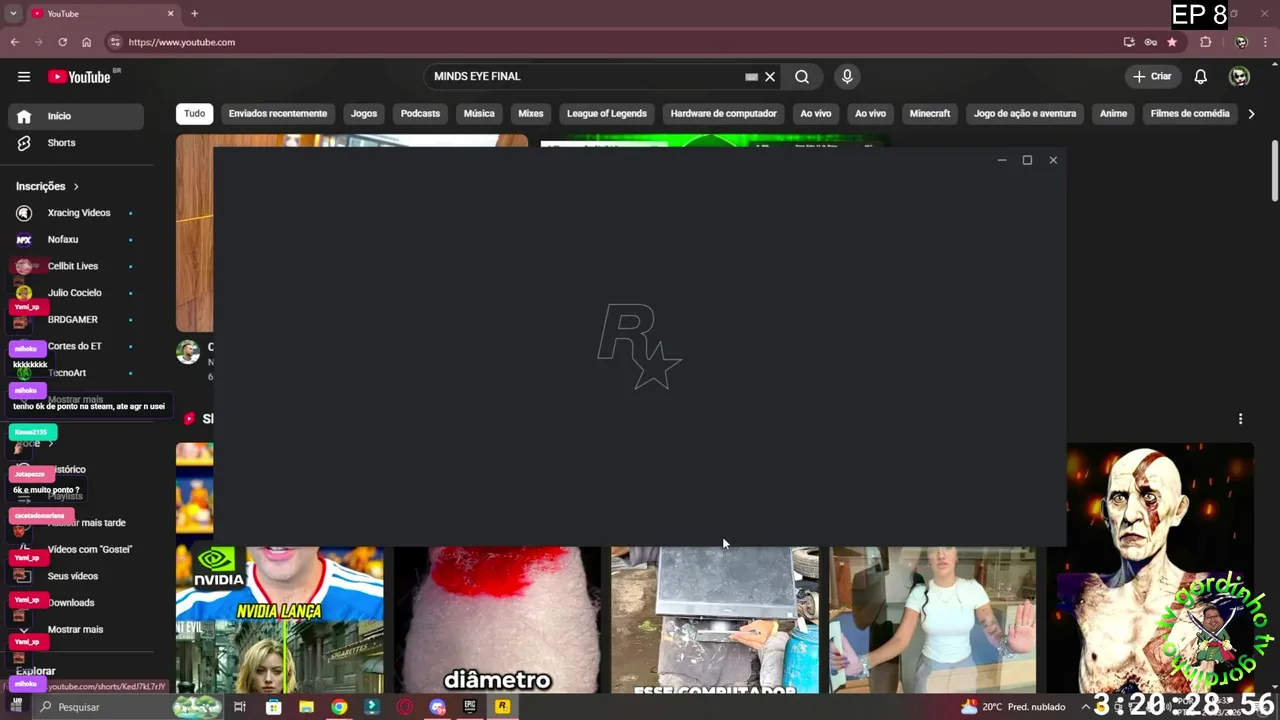The height and width of the screenshot is (720, 1280).
Task: Click the Criar button
Action: 1153,77
